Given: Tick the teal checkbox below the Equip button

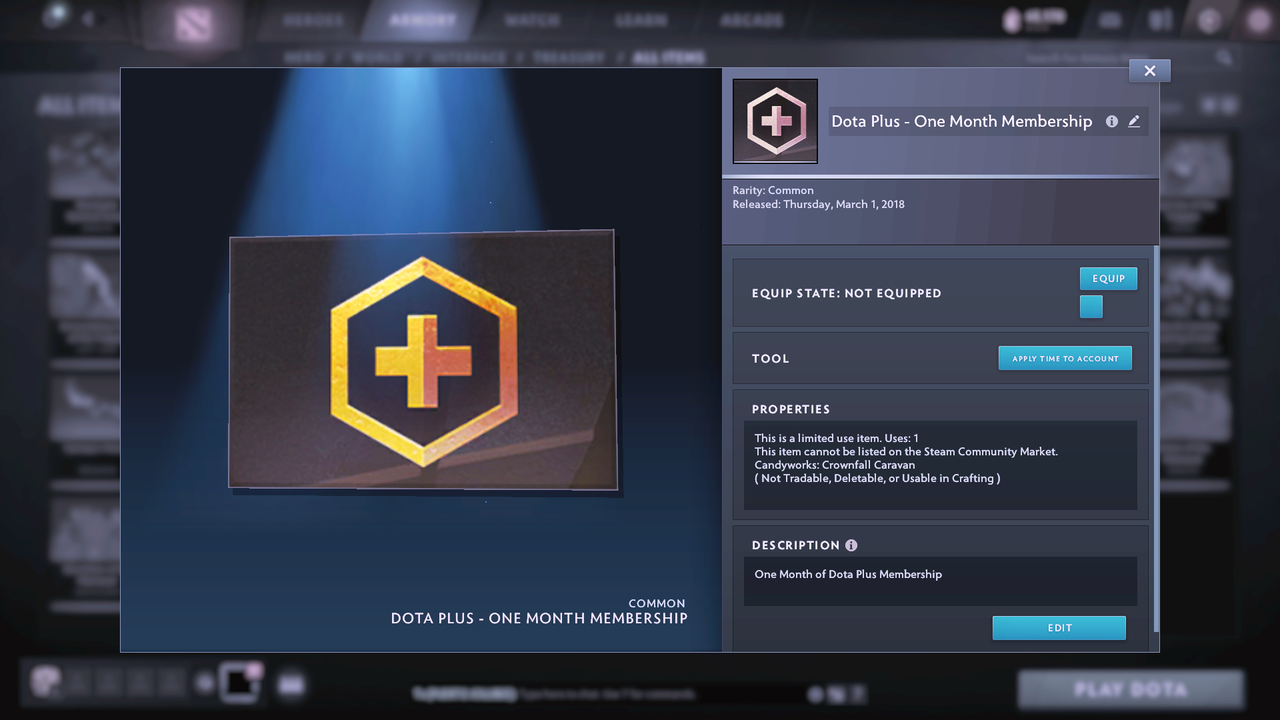Looking at the screenshot, I should 1091,307.
